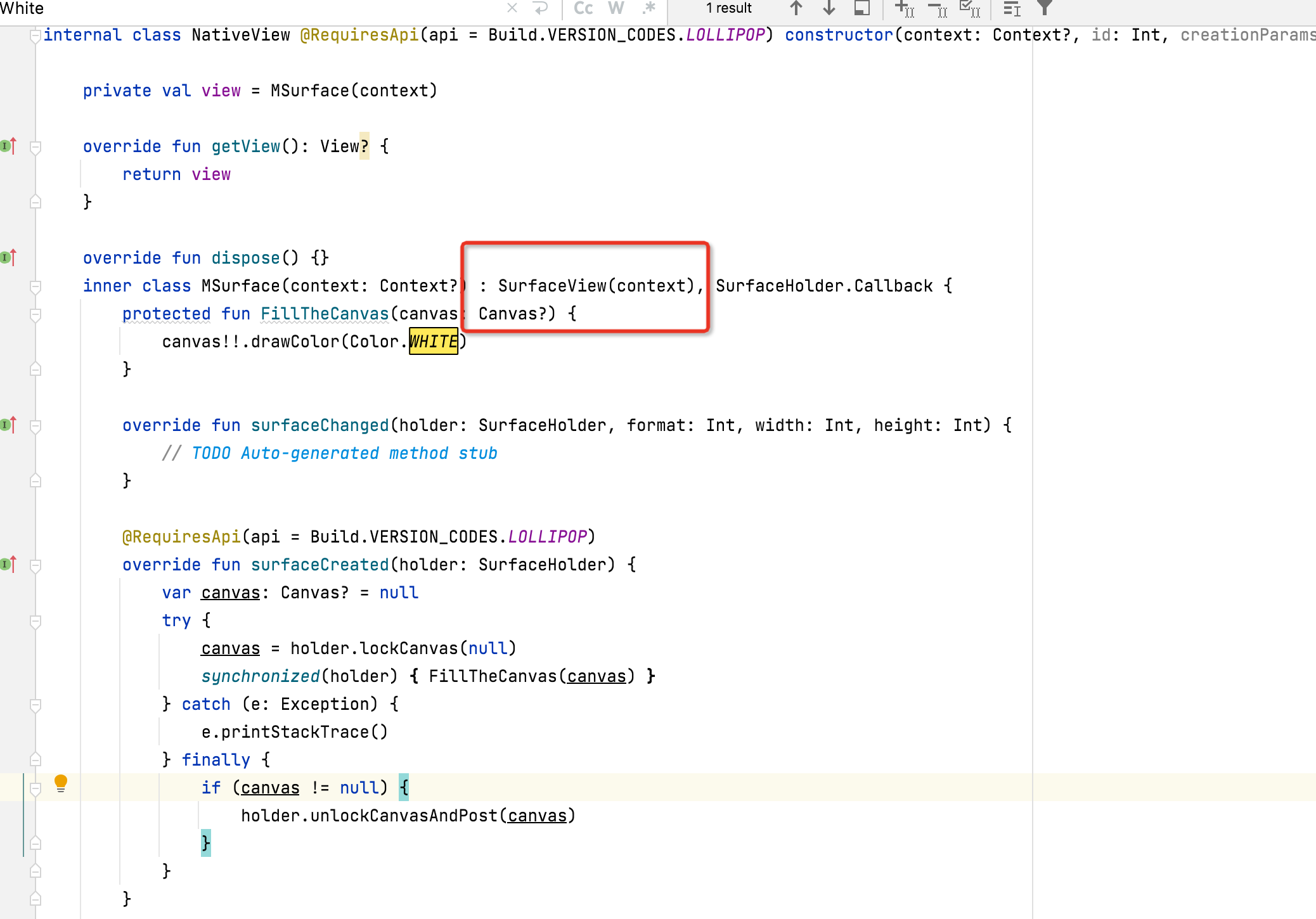Viewport: 1316px width, 919px height.
Task: Collapse the try block using its fold marker
Action: tap(36, 620)
